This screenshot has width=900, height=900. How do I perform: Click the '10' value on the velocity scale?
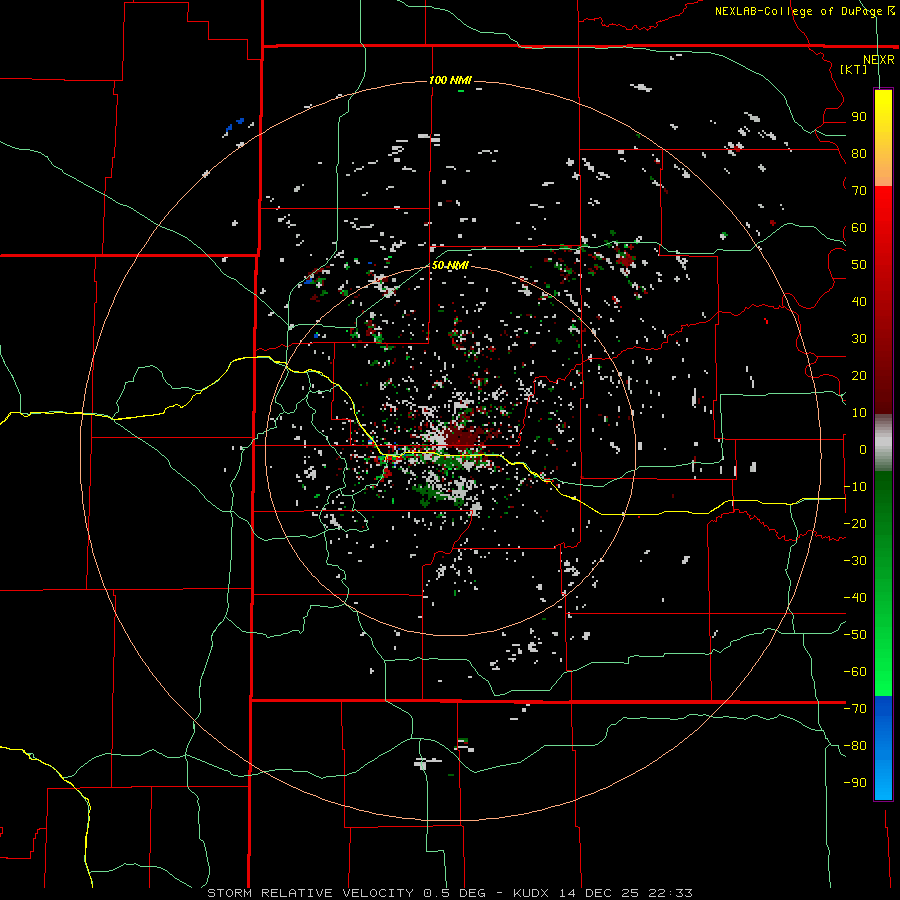[x=859, y=413]
